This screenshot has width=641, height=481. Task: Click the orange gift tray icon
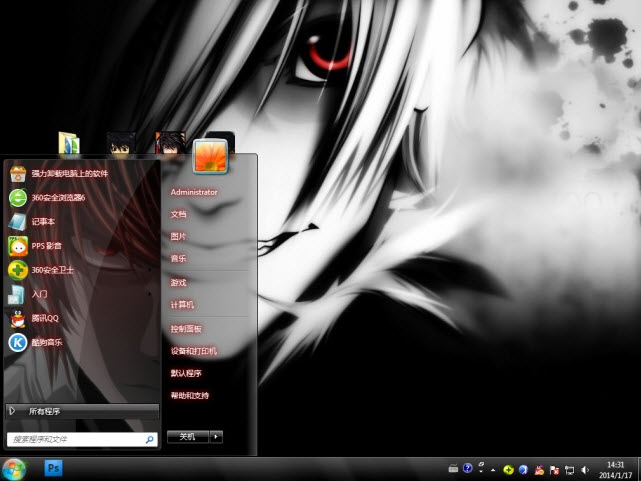click(539, 470)
